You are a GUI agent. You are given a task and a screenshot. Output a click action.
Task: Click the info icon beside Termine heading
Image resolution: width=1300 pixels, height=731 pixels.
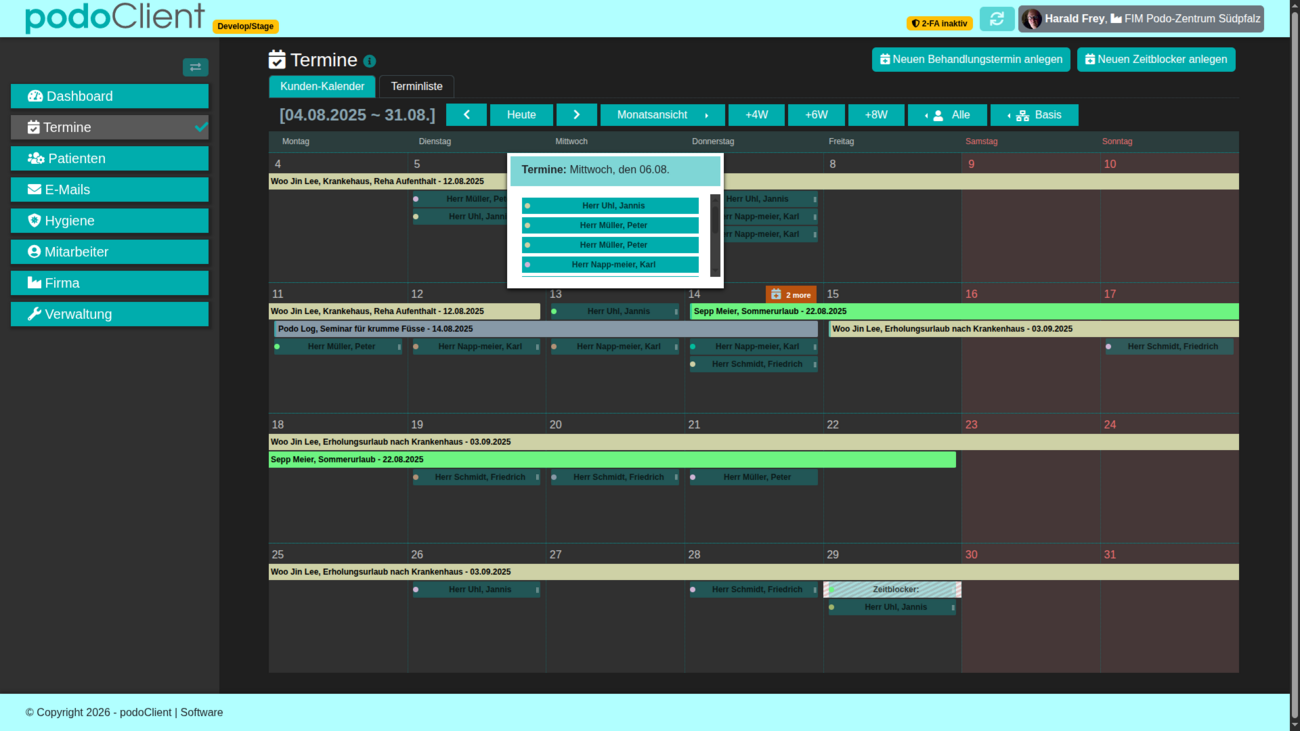[x=370, y=61]
